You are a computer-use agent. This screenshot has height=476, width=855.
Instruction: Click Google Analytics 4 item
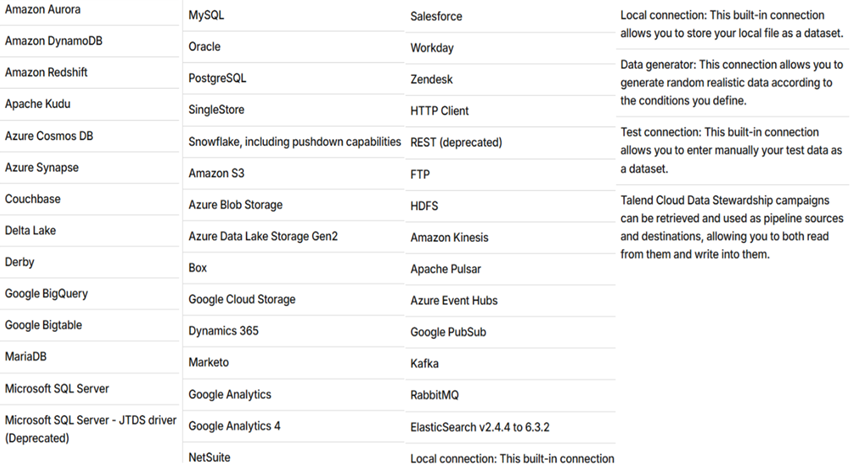234,426
